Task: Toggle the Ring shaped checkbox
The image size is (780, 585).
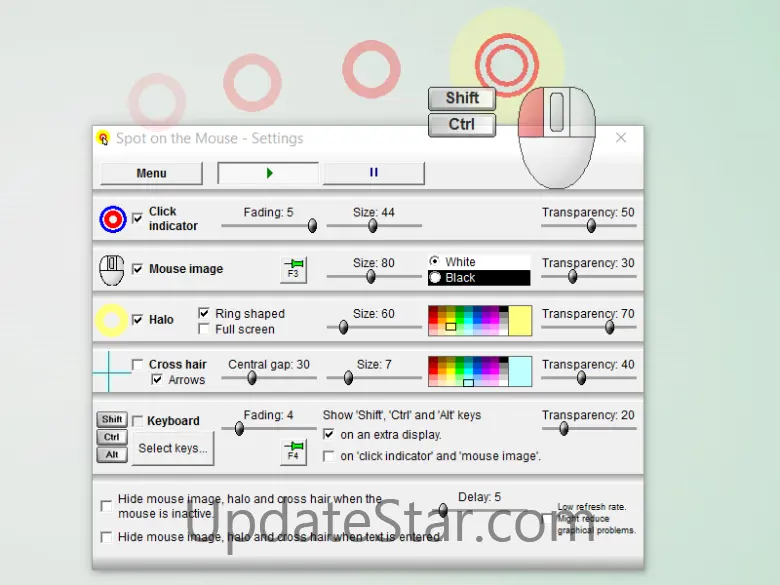Action: (203, 313)
